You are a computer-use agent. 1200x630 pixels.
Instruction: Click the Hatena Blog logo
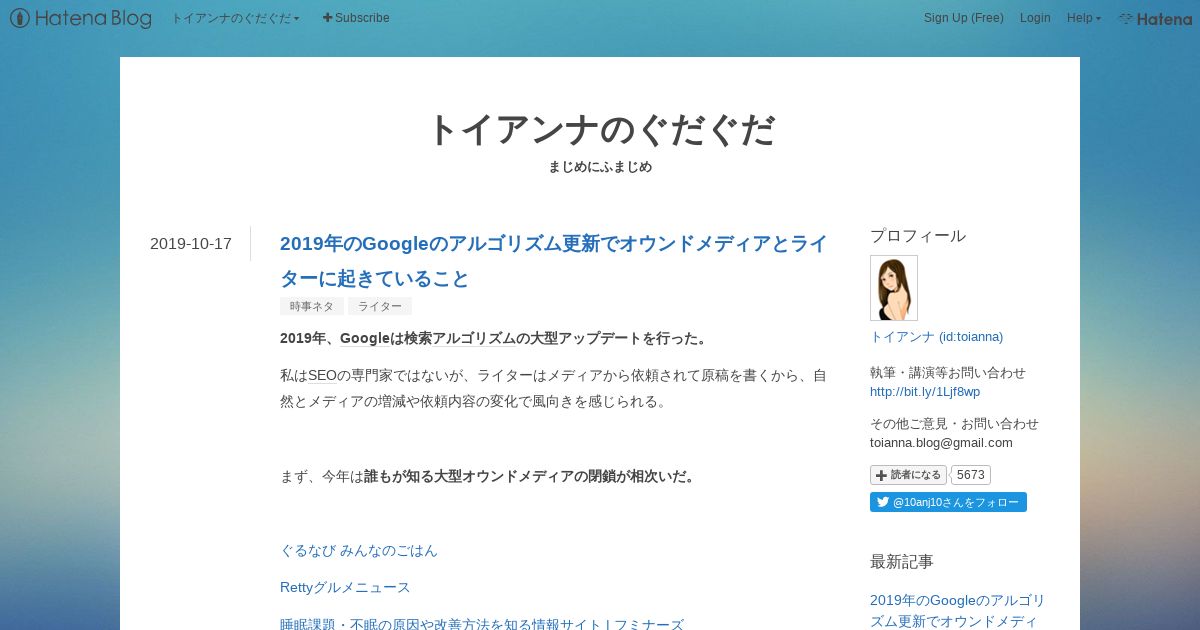[81, 18]
